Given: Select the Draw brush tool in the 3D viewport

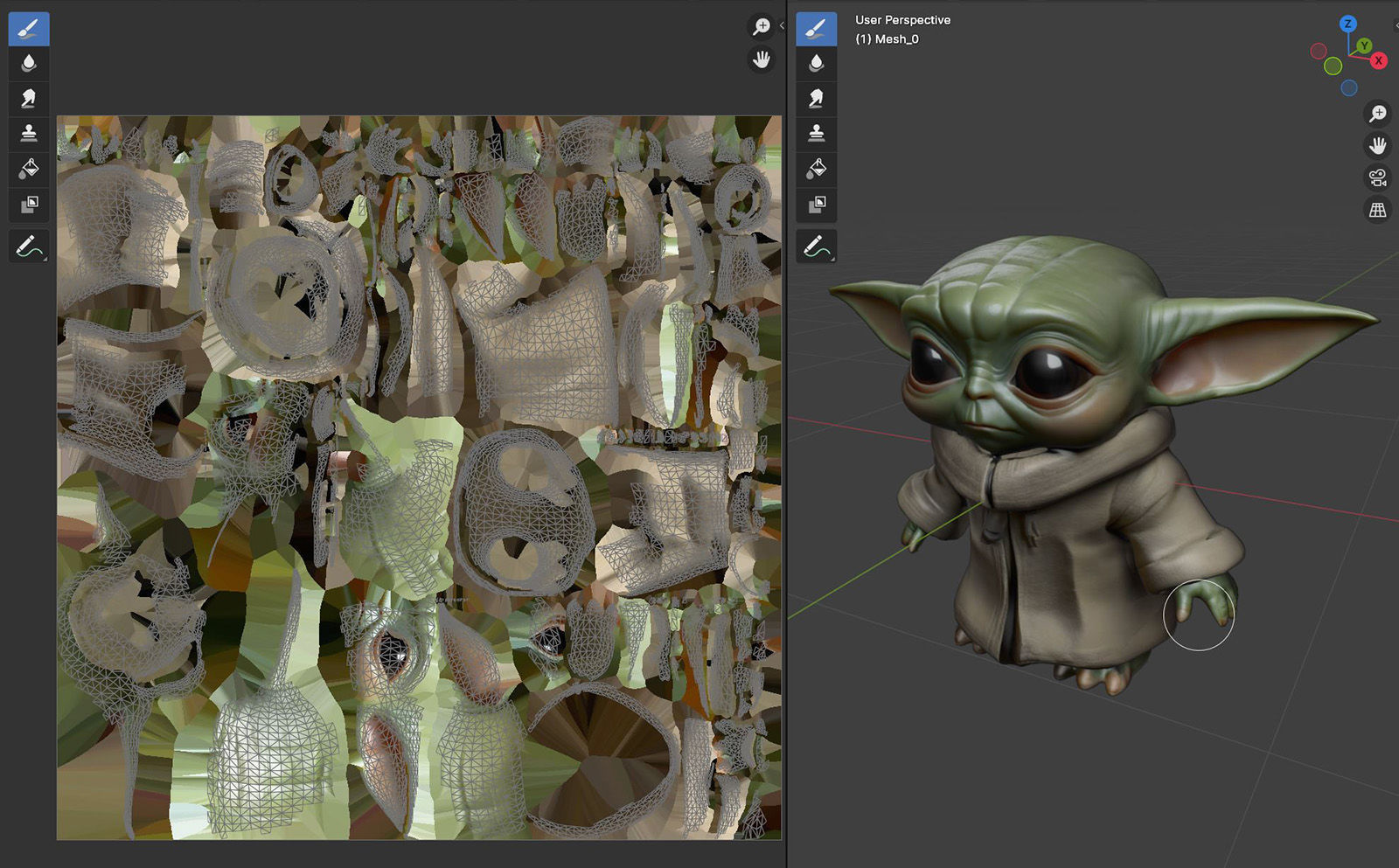Looking at the screenshot, I should click(x=816, y=29).
